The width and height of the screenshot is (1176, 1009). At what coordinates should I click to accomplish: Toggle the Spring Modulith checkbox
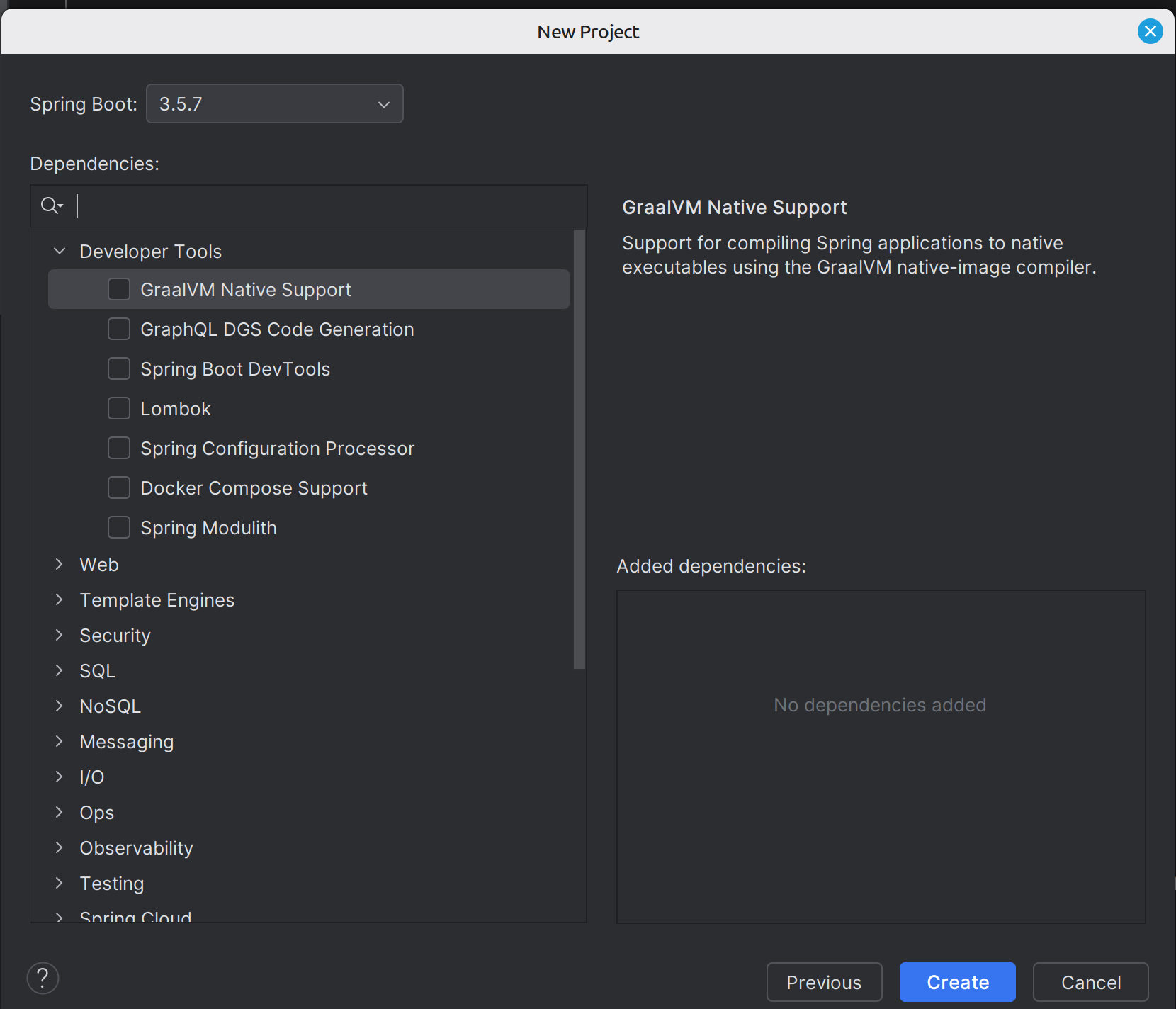(x=119, y=527)
